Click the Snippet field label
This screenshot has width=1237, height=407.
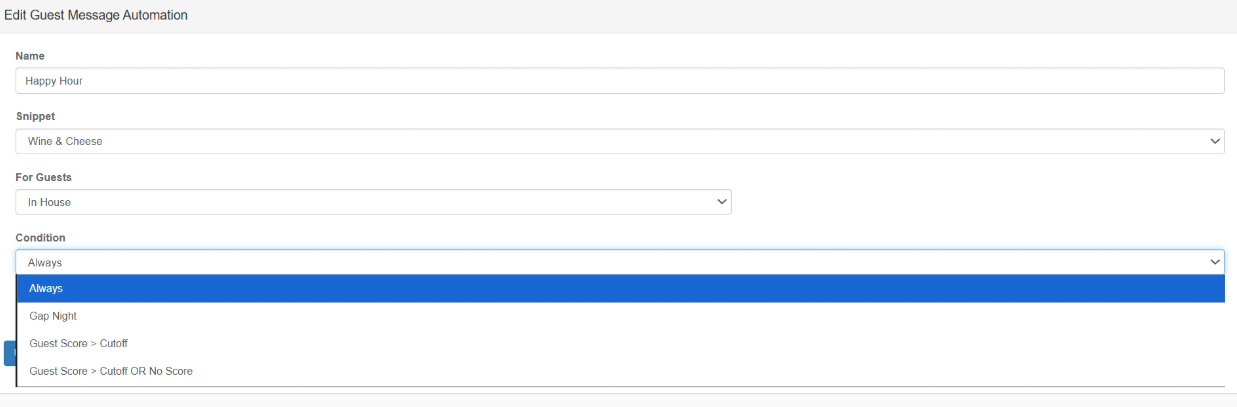click(x=35, y=116)
